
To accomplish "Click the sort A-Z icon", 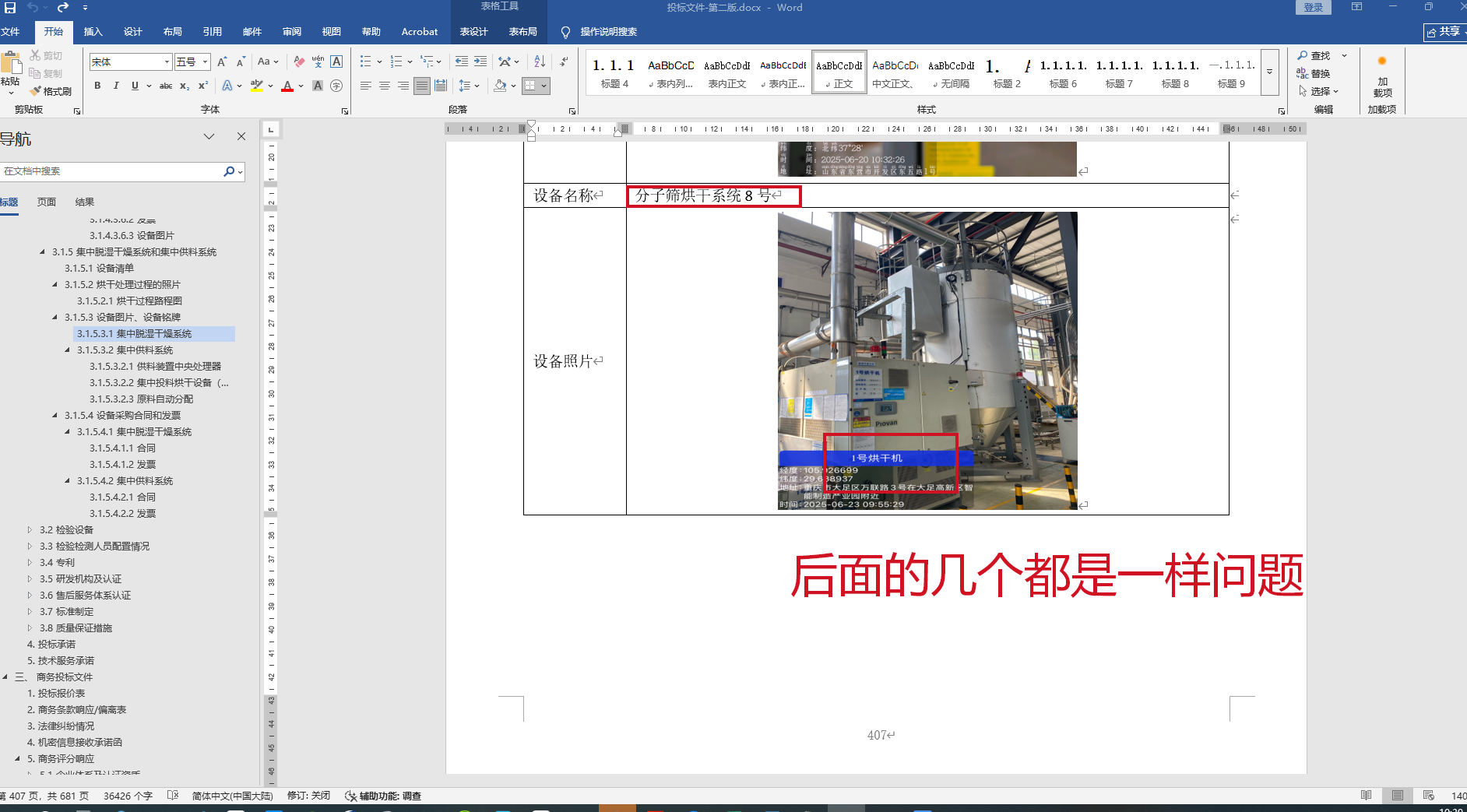I will pos(540,62).
